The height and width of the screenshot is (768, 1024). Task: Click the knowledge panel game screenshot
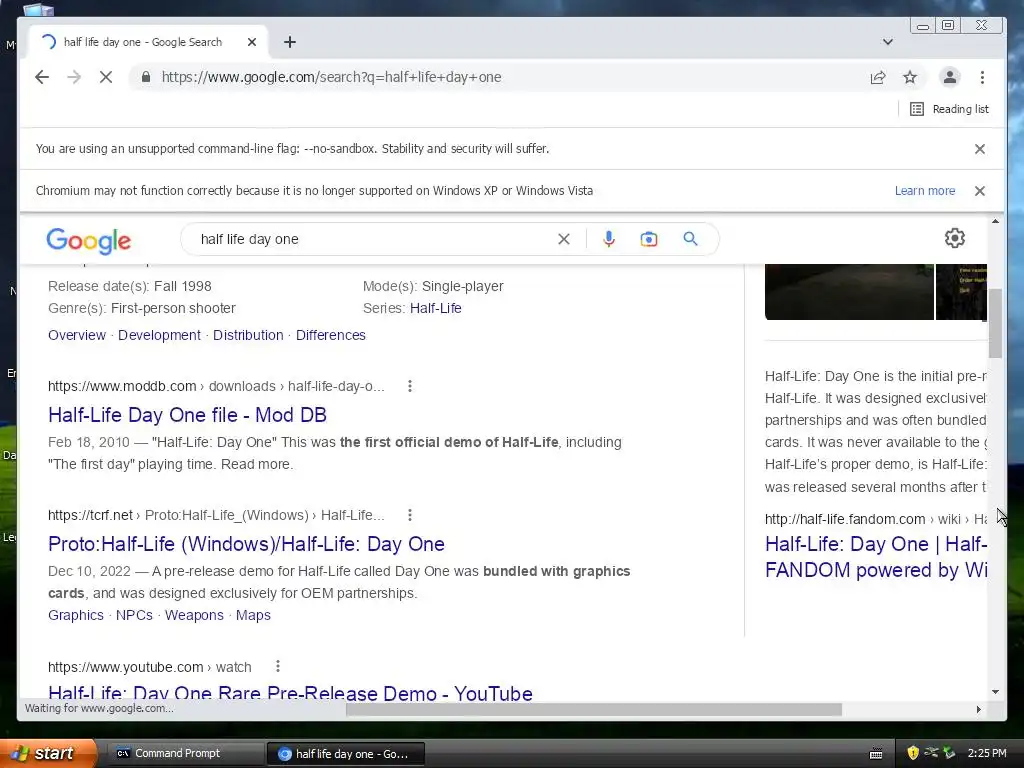(849, 292)
